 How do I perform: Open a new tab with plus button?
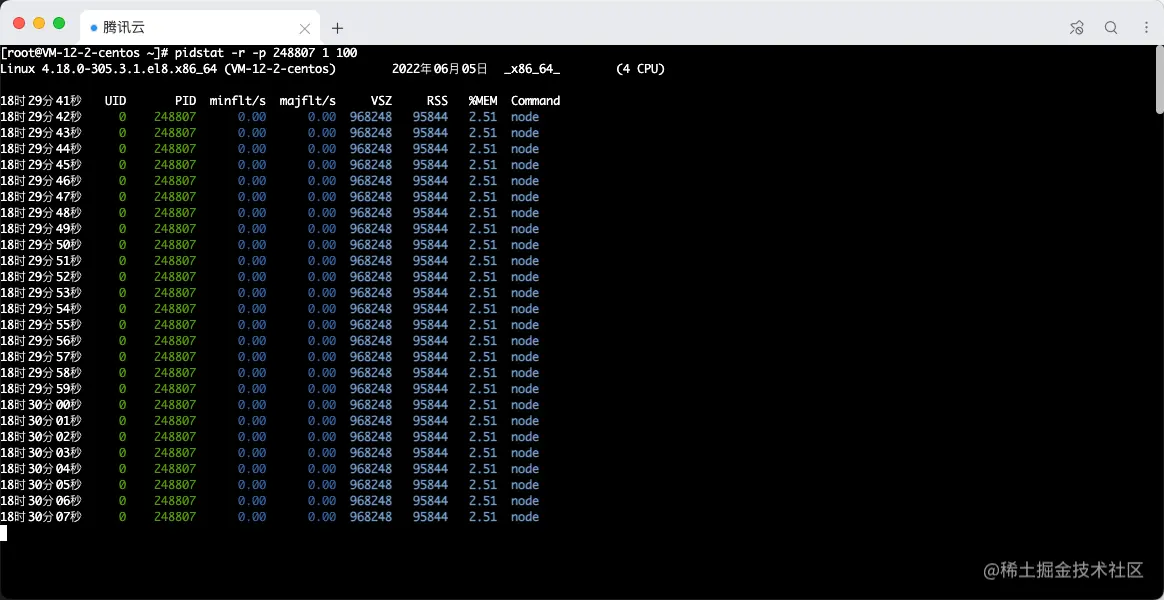pos(338,28)
